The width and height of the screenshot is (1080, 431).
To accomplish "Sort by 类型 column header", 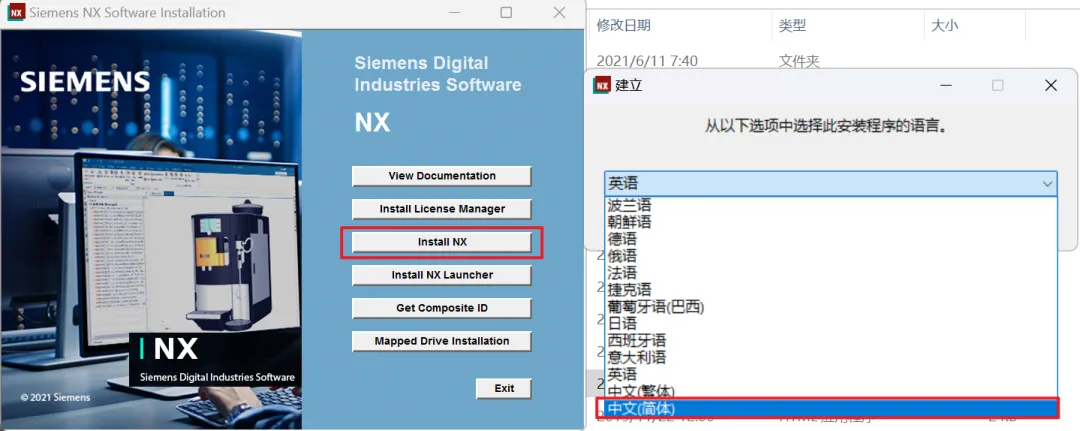I will (792, 25).
